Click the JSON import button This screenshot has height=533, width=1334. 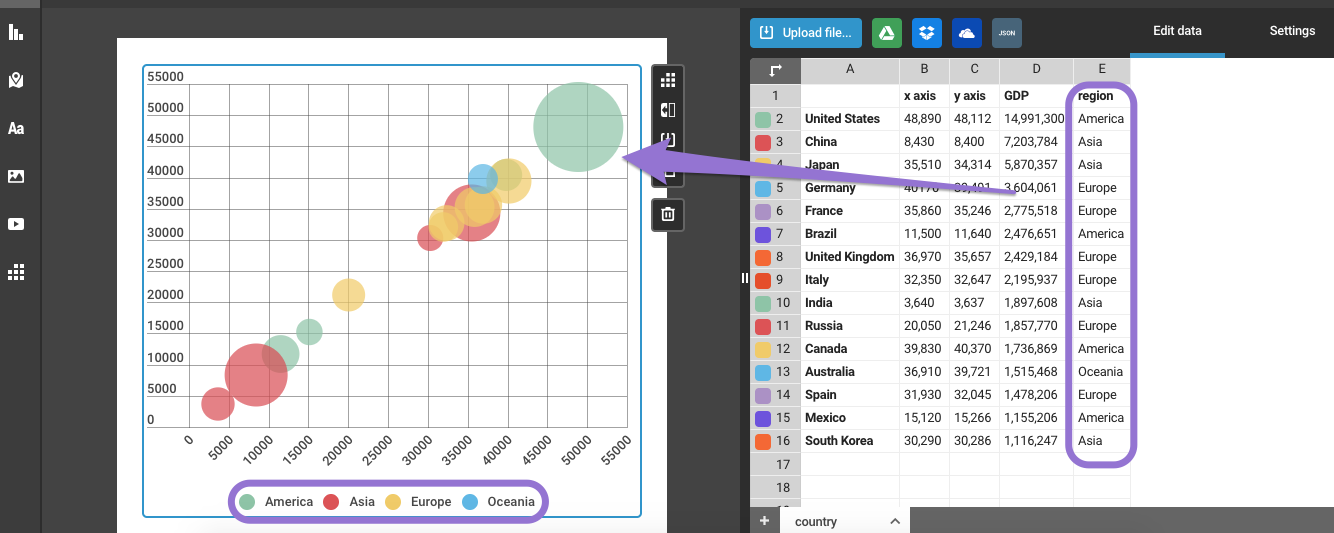(1006, 33)
